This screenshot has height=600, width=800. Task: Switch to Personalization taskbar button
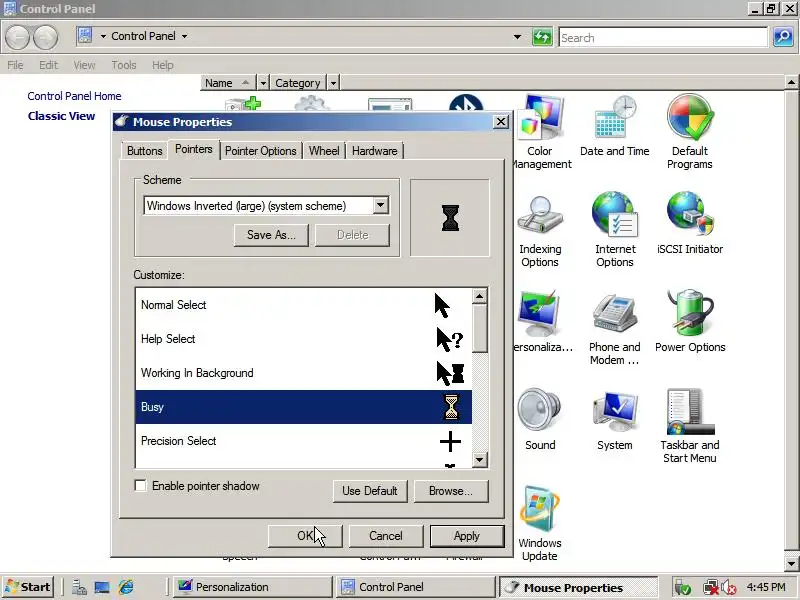(252, 587)
